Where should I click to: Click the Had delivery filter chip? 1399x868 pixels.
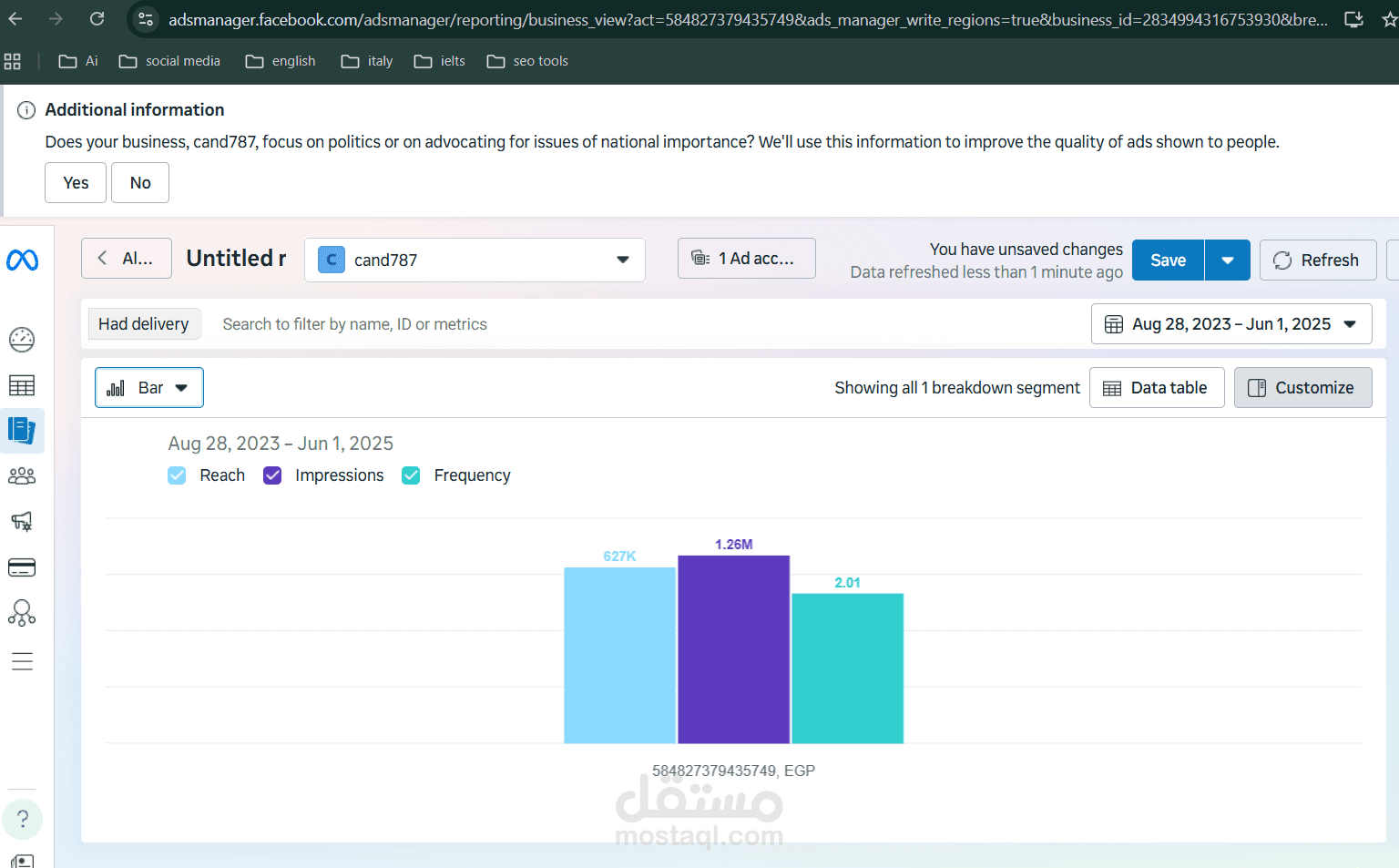coord(143,324)
